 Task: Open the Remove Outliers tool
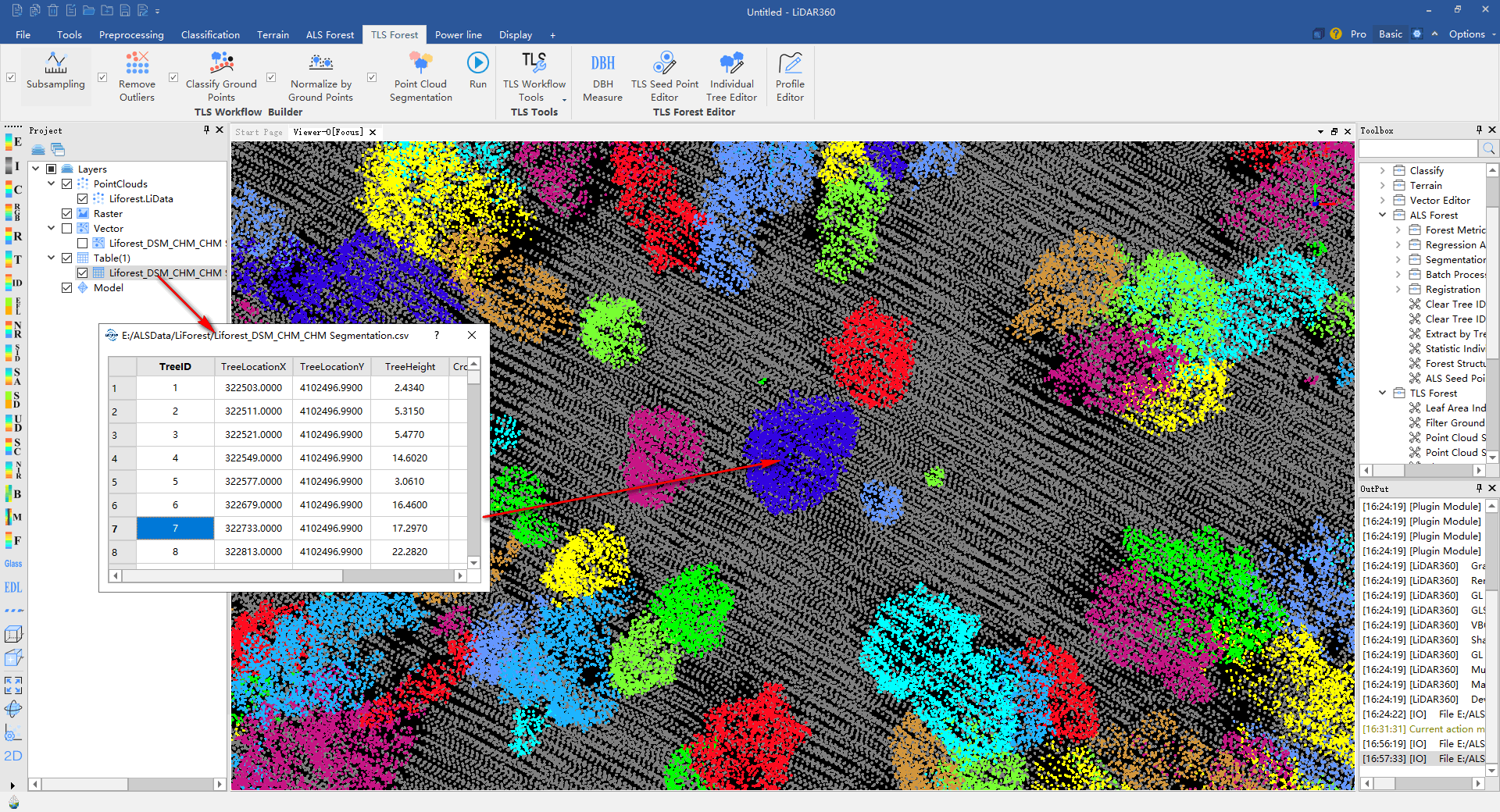[137, 76]
